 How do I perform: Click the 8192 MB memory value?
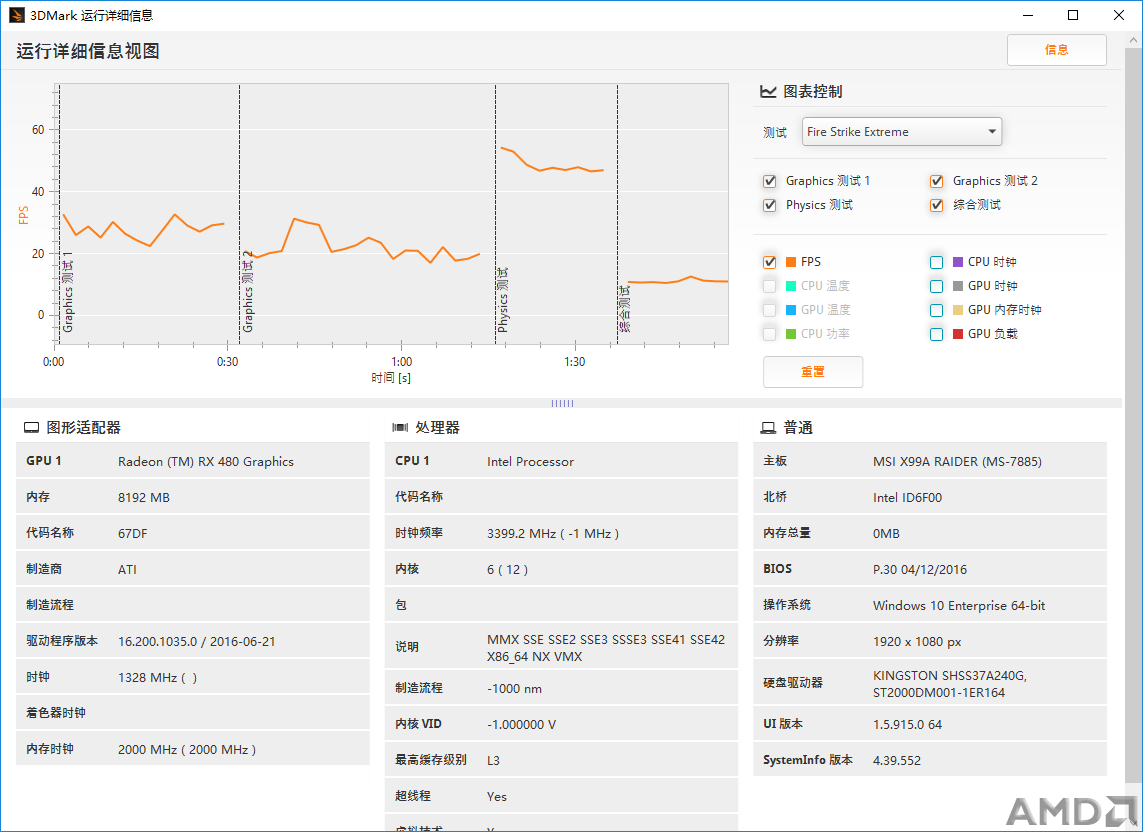(x=144, y=498)
